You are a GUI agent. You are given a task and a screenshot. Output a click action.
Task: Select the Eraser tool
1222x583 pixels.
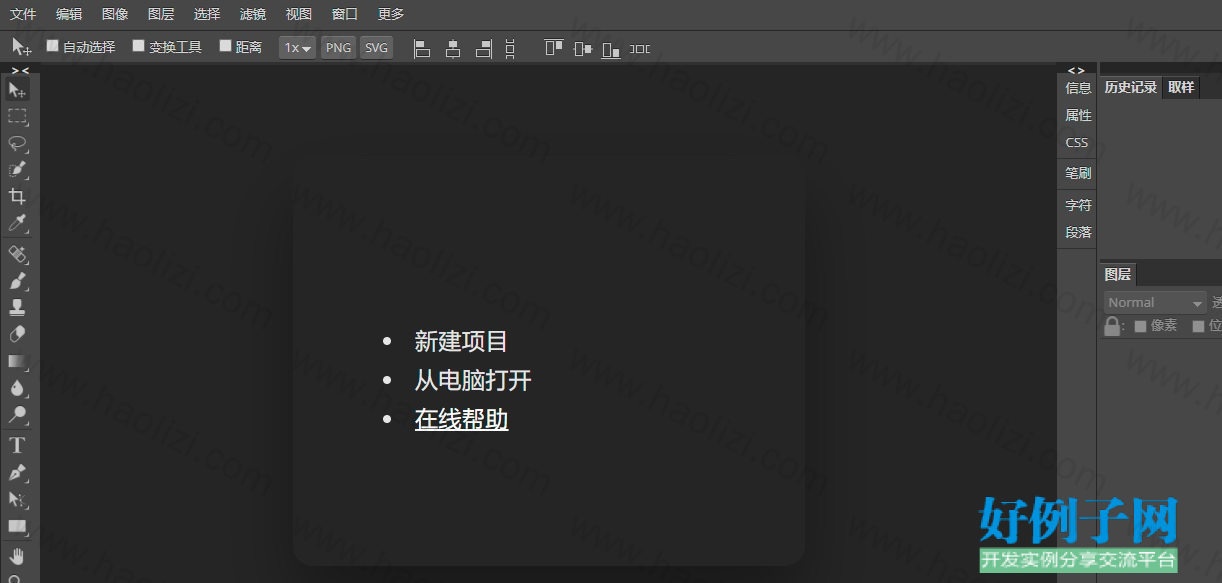point(17,334)
